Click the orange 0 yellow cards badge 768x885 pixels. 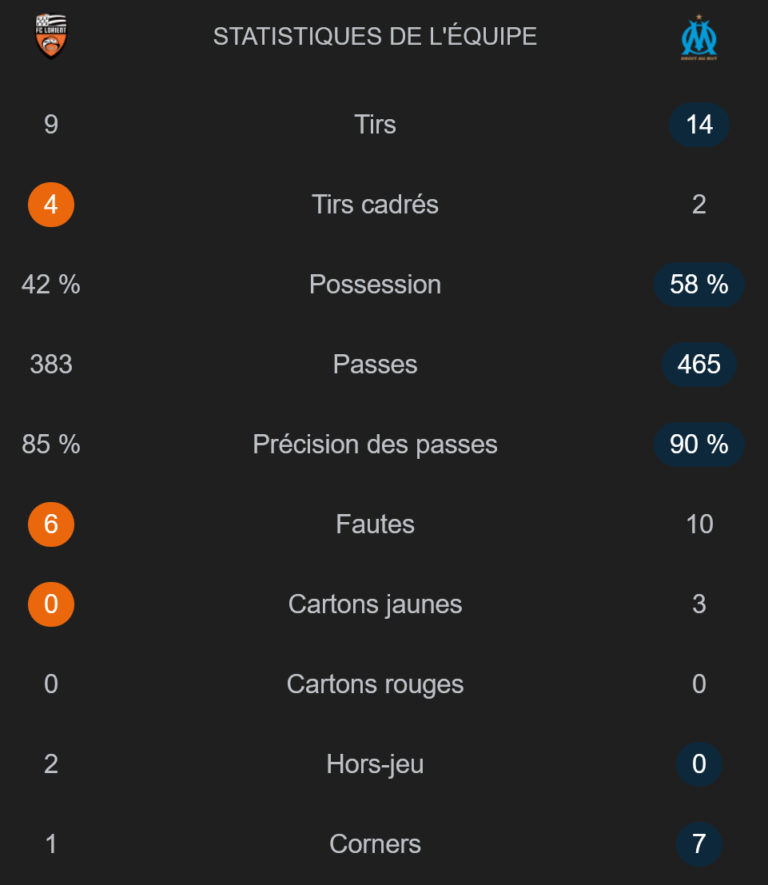coord(51,604)
